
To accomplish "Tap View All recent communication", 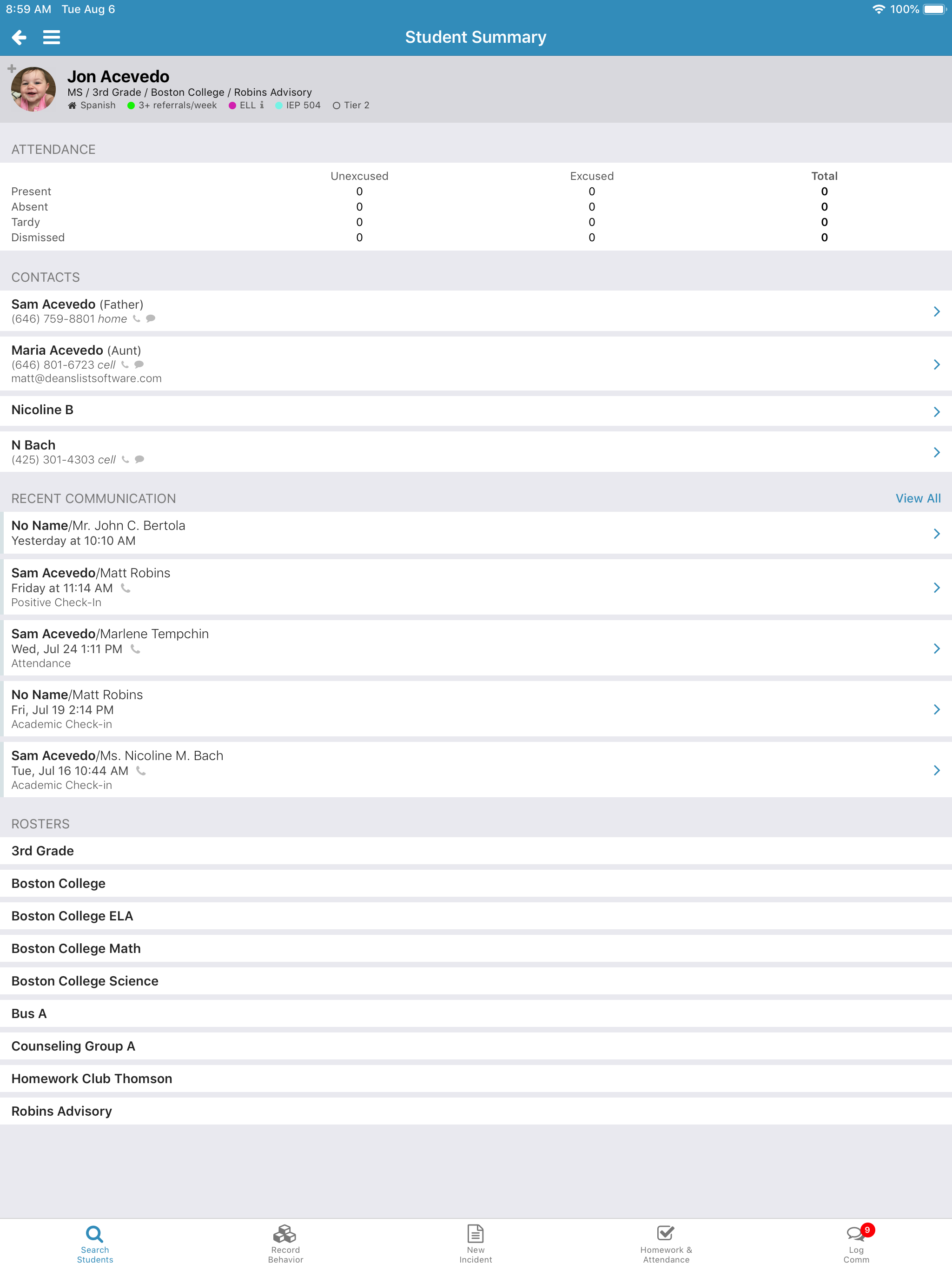I will click(x=918, y=498).
